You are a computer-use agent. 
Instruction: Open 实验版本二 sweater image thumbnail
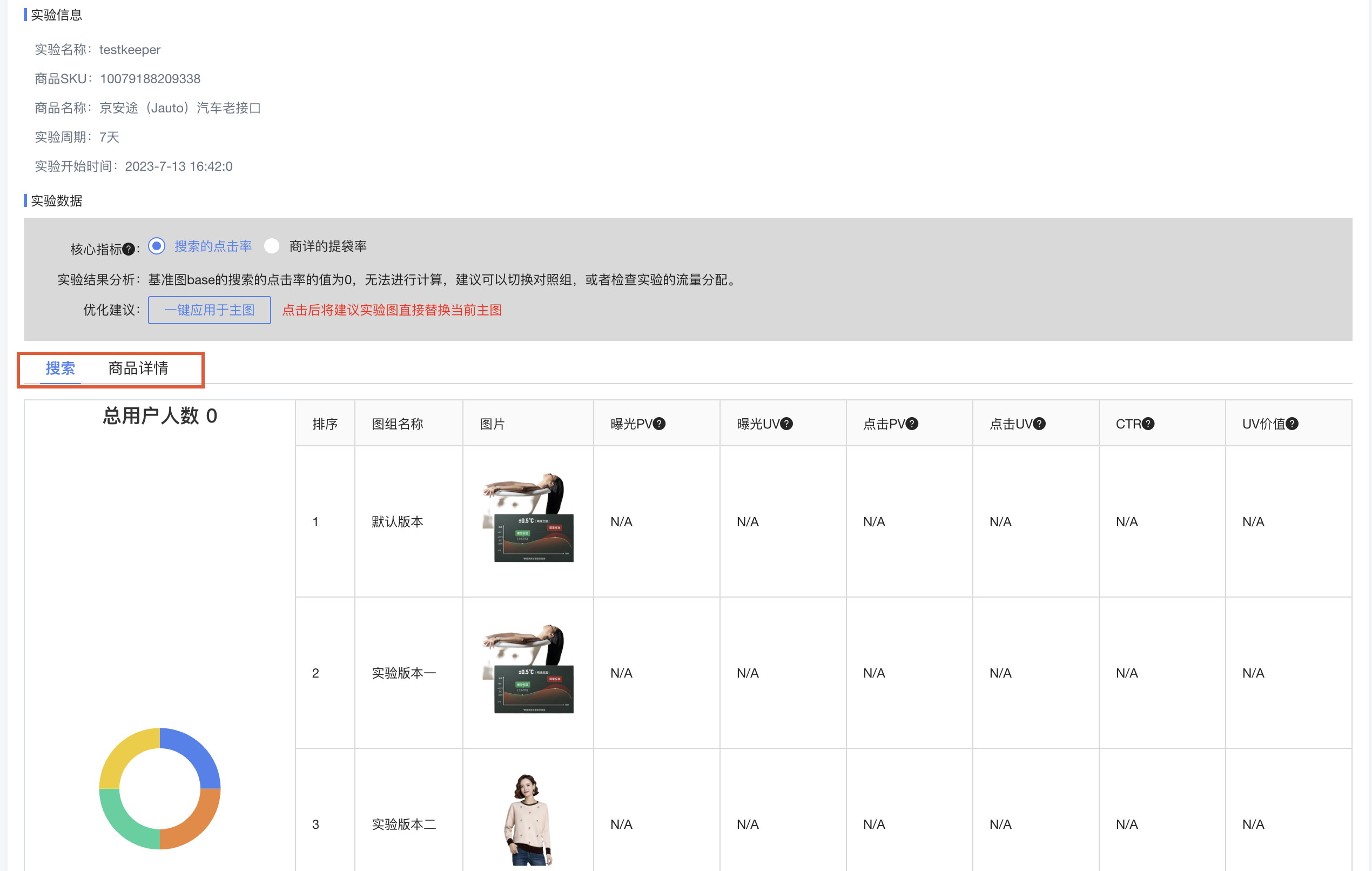528,820
